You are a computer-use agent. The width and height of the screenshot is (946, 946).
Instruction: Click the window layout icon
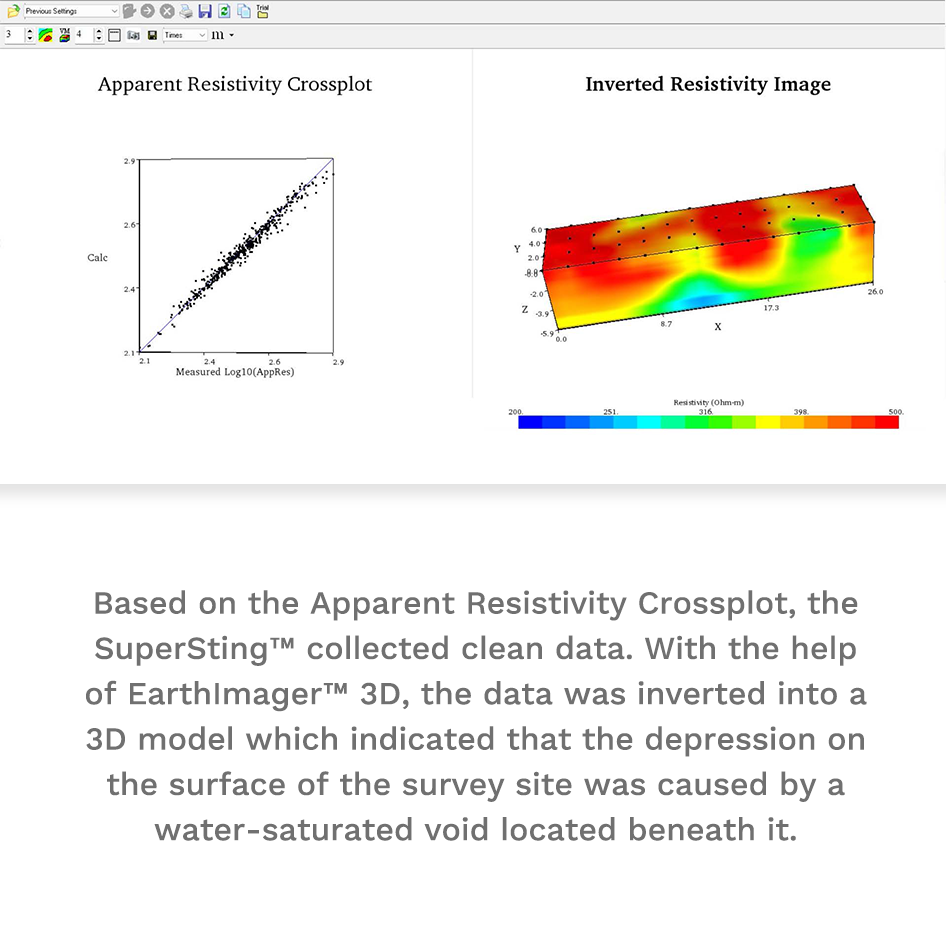(115, 35)
